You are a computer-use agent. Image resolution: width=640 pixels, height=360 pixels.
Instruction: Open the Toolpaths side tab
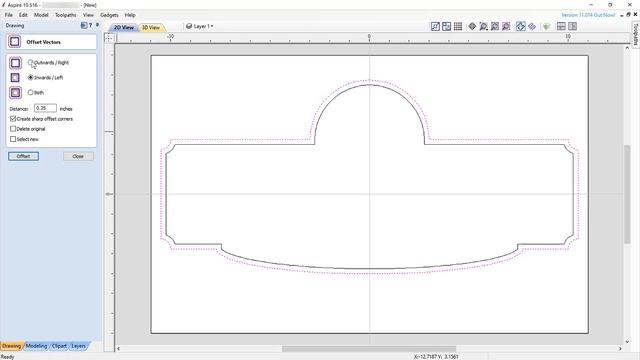pyautogui.click(x=636, y=34)
